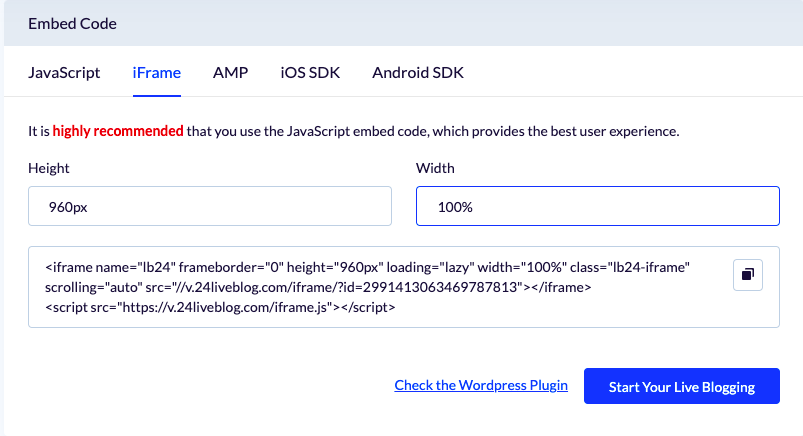Click the red highly recommended text
803x436 pixels.
118,131
